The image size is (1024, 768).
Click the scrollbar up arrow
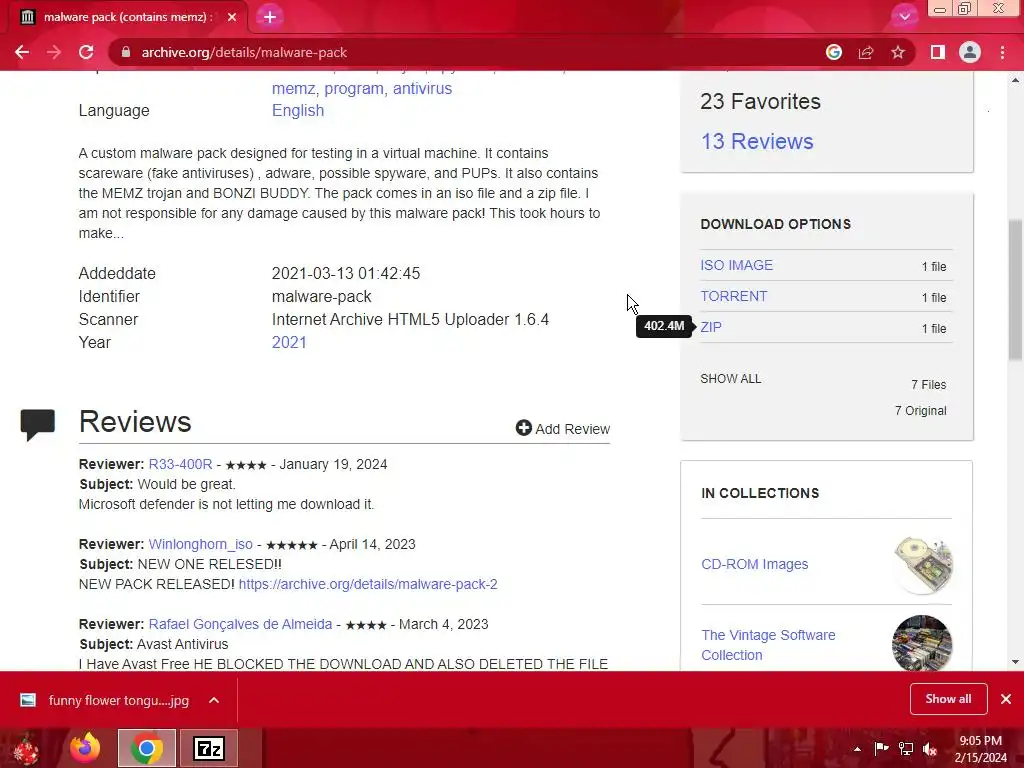click(1015, 80)
